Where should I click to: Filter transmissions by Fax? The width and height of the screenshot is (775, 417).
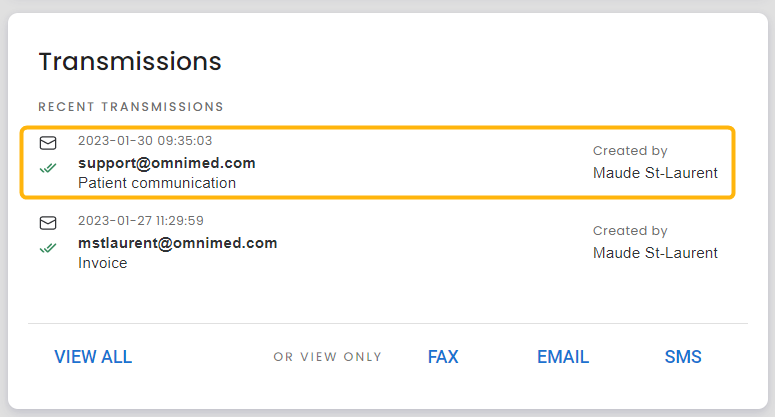(x=443, y=357)
